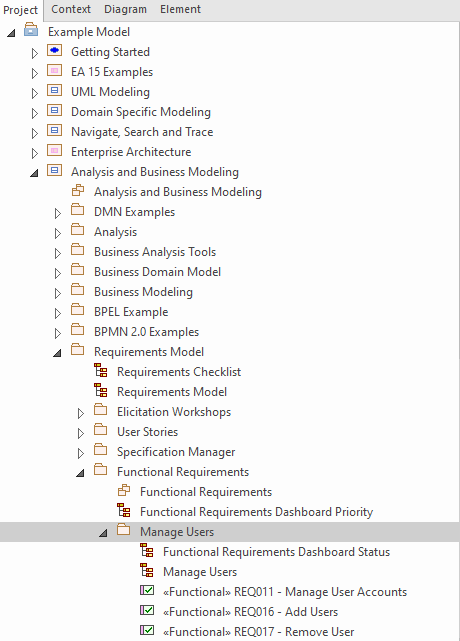Image resolution: width=460 pixels, height=641 pixels.
Task: Expand the UML Modeling node
Action: tap(35, 93)
